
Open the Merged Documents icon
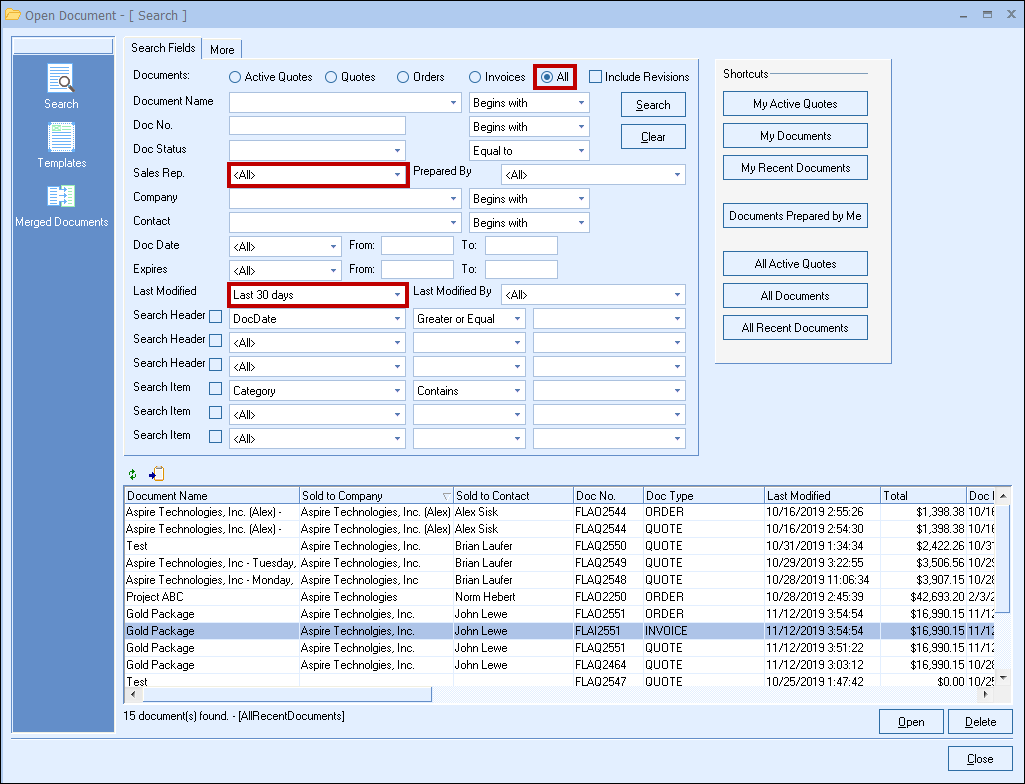pyautogui.click(x=61, y=197)
